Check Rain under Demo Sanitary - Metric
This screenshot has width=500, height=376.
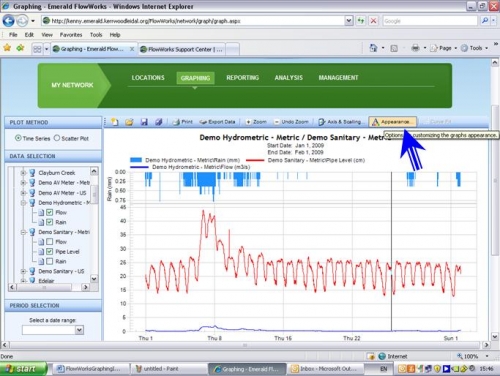pyautogui.click(x=49, y=261)
